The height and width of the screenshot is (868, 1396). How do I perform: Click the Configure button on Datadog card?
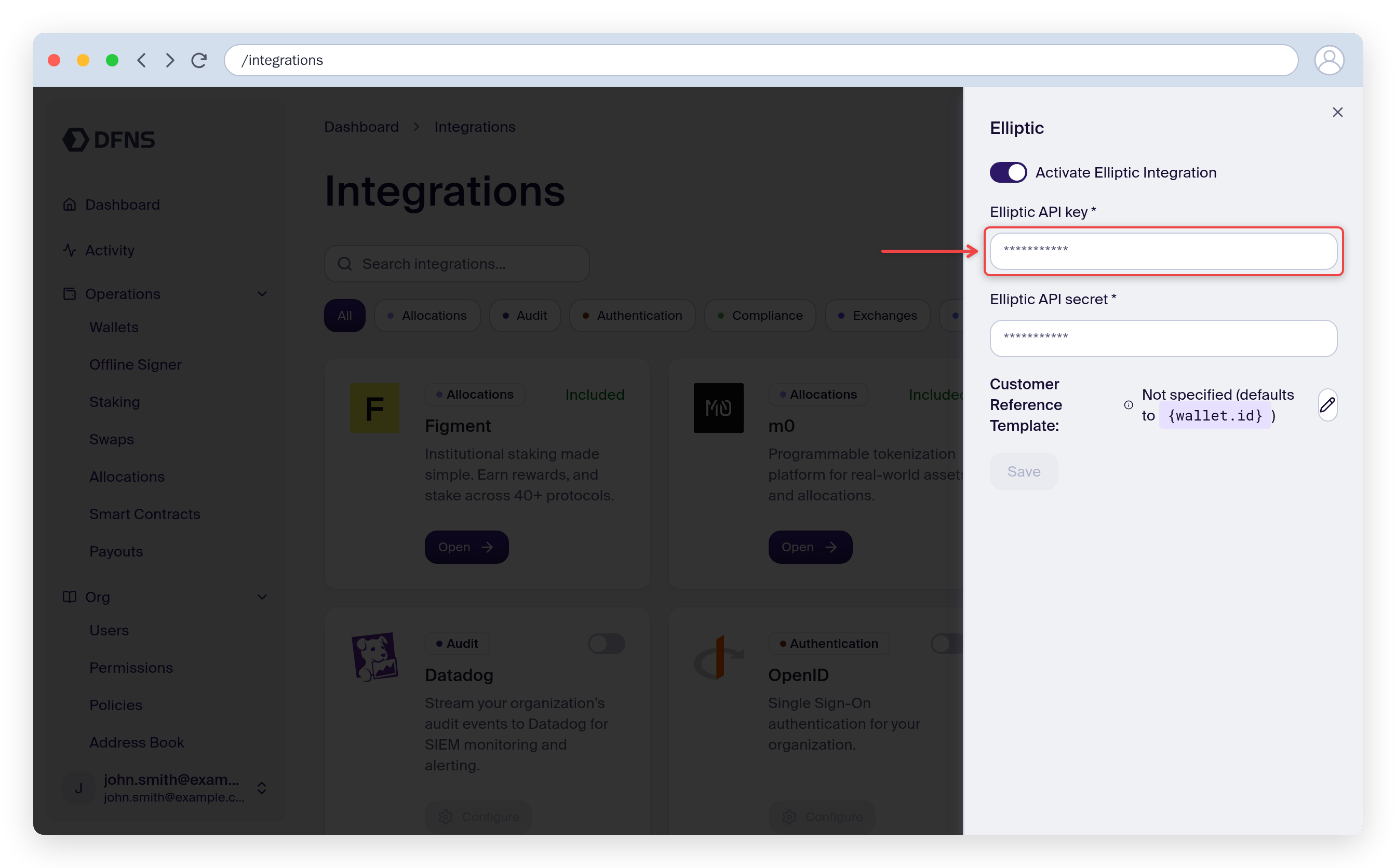point(478,816)
